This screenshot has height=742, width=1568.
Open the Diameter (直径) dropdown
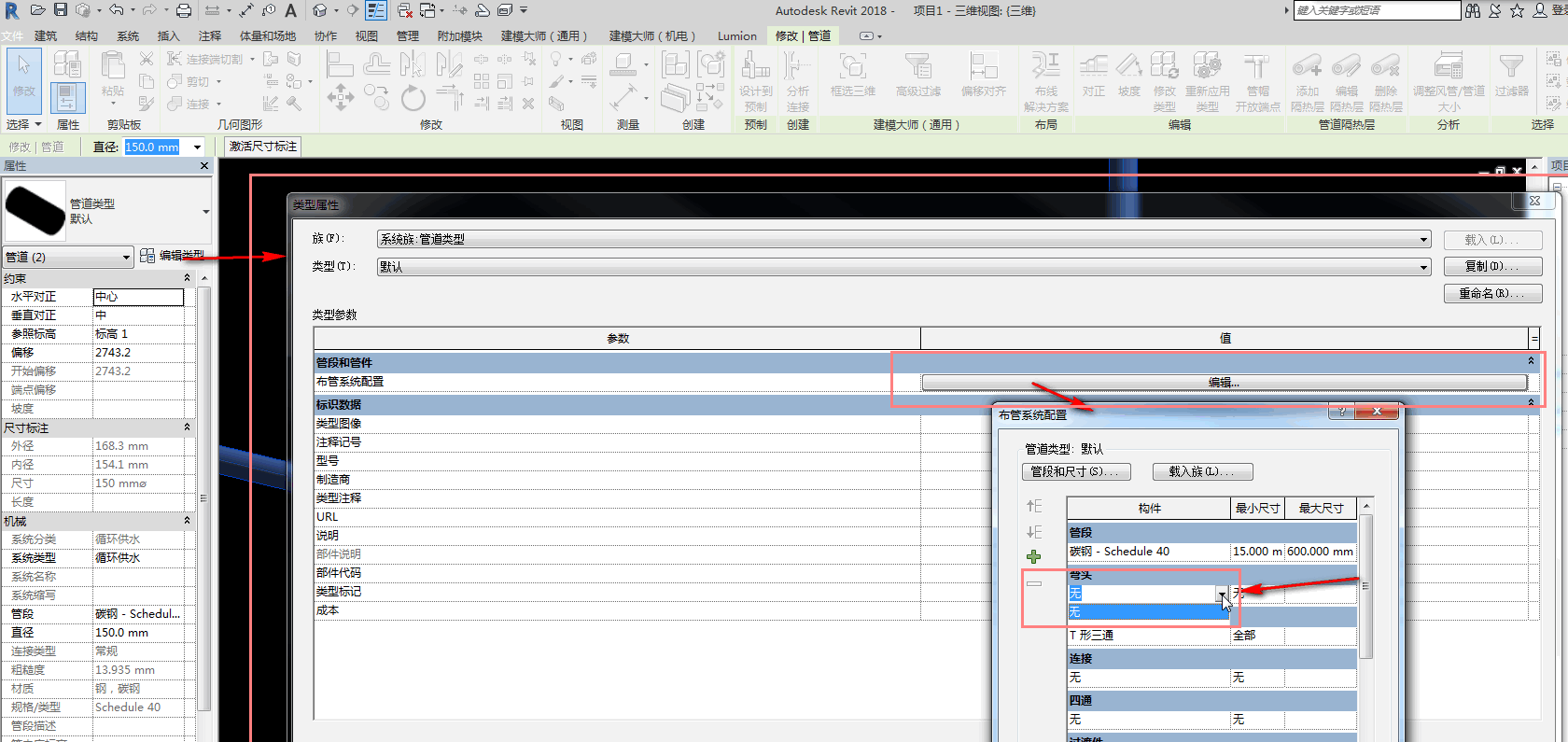[x=197, y=147]
